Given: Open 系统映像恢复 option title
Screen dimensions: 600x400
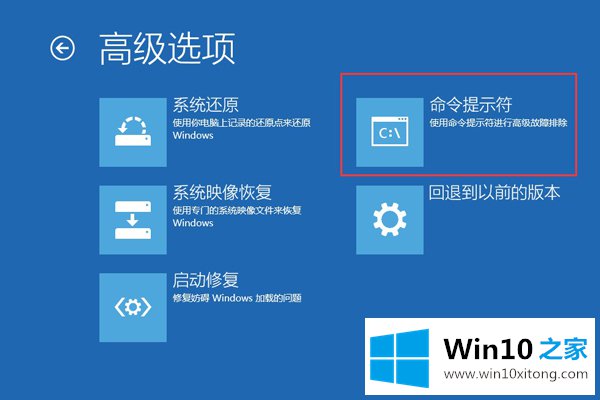Looking at the screenshot, I should (x=222, y=192).
